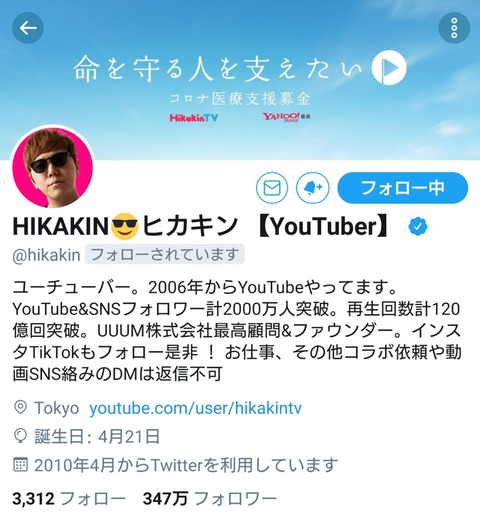Click the blue verified badge
The width and height of the screenshot is (480, 527).
pos(418,226)
